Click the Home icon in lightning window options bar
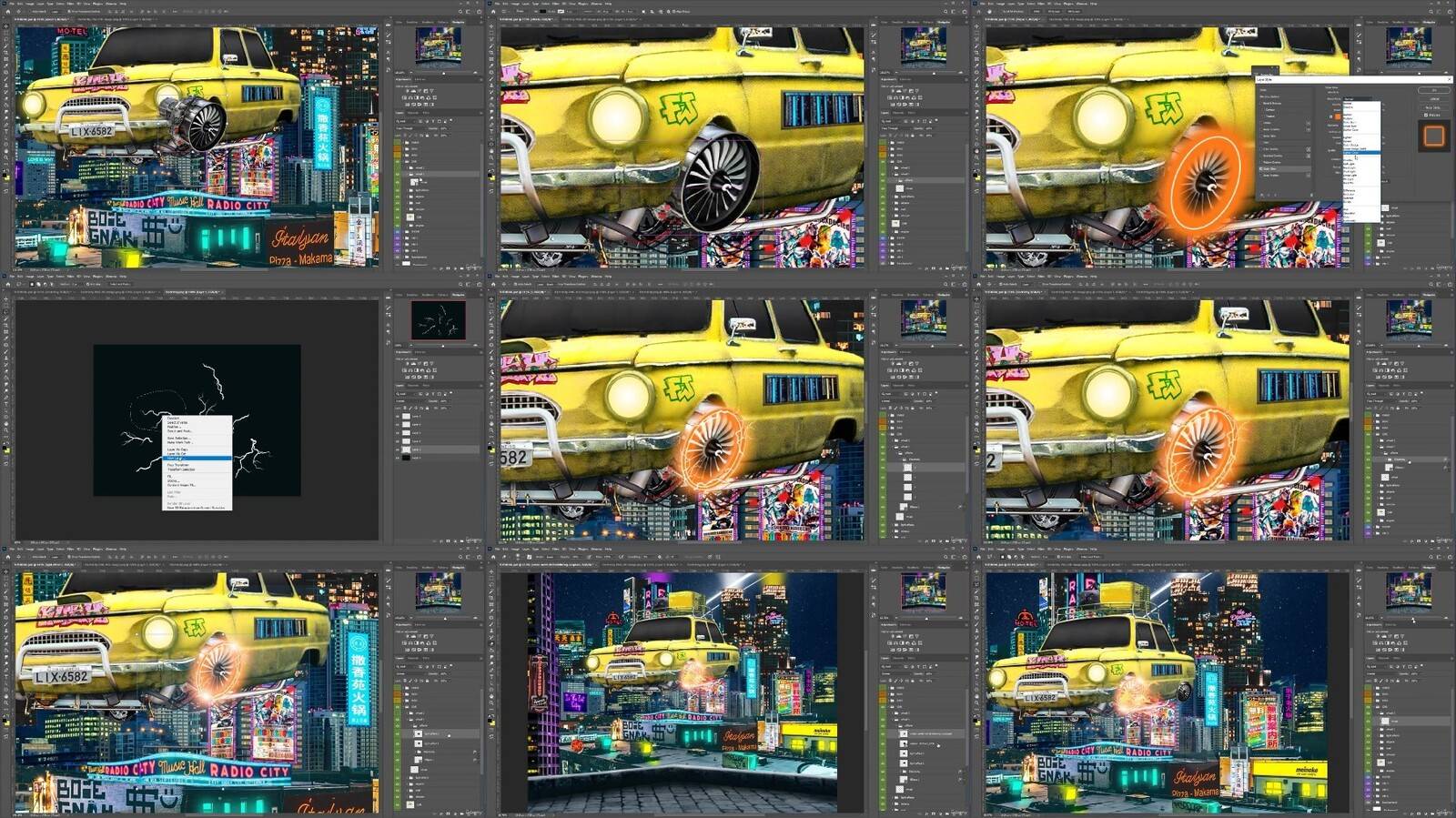Viewport: 1456px width, 818px height. (6, 284)
